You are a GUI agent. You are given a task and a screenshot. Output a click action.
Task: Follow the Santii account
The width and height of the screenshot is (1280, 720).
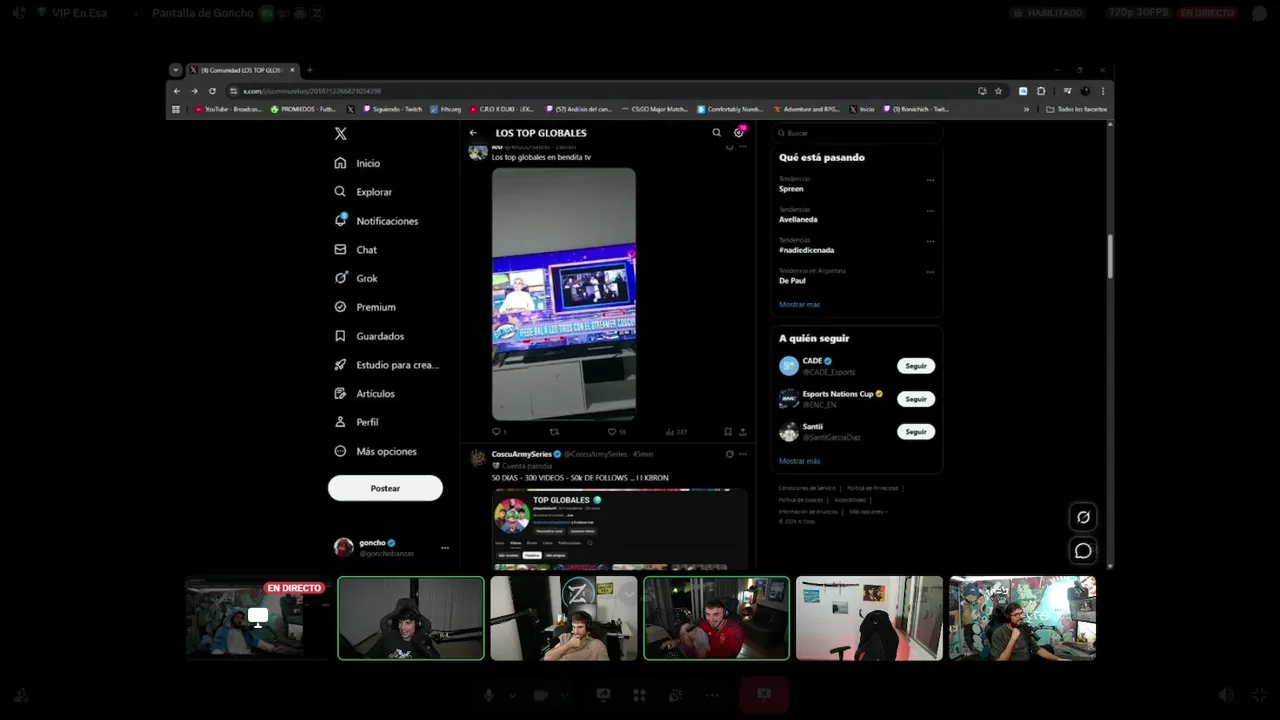tap(916, 432)
